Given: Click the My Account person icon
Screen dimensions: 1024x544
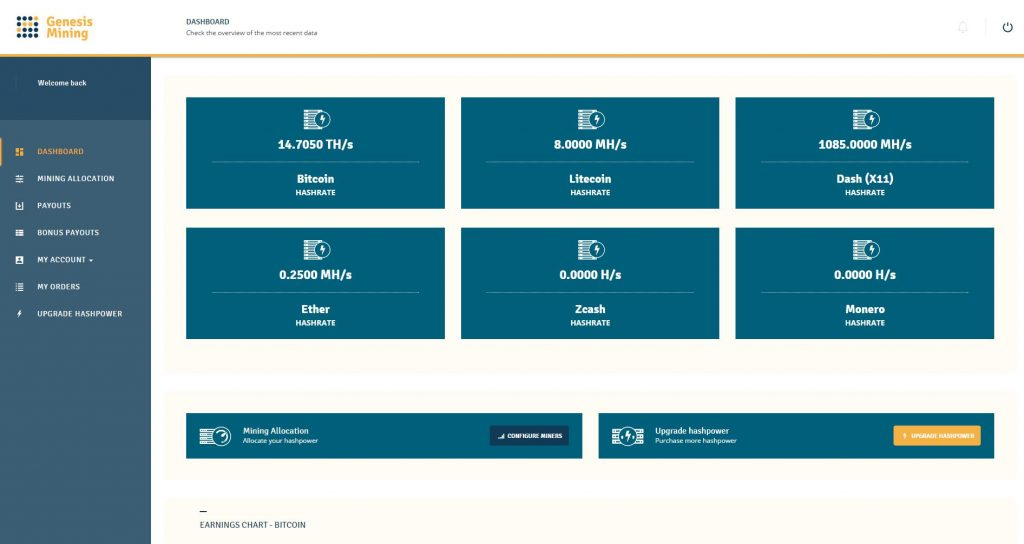Looking at the screenshot, I should click(x=20, y=260).
